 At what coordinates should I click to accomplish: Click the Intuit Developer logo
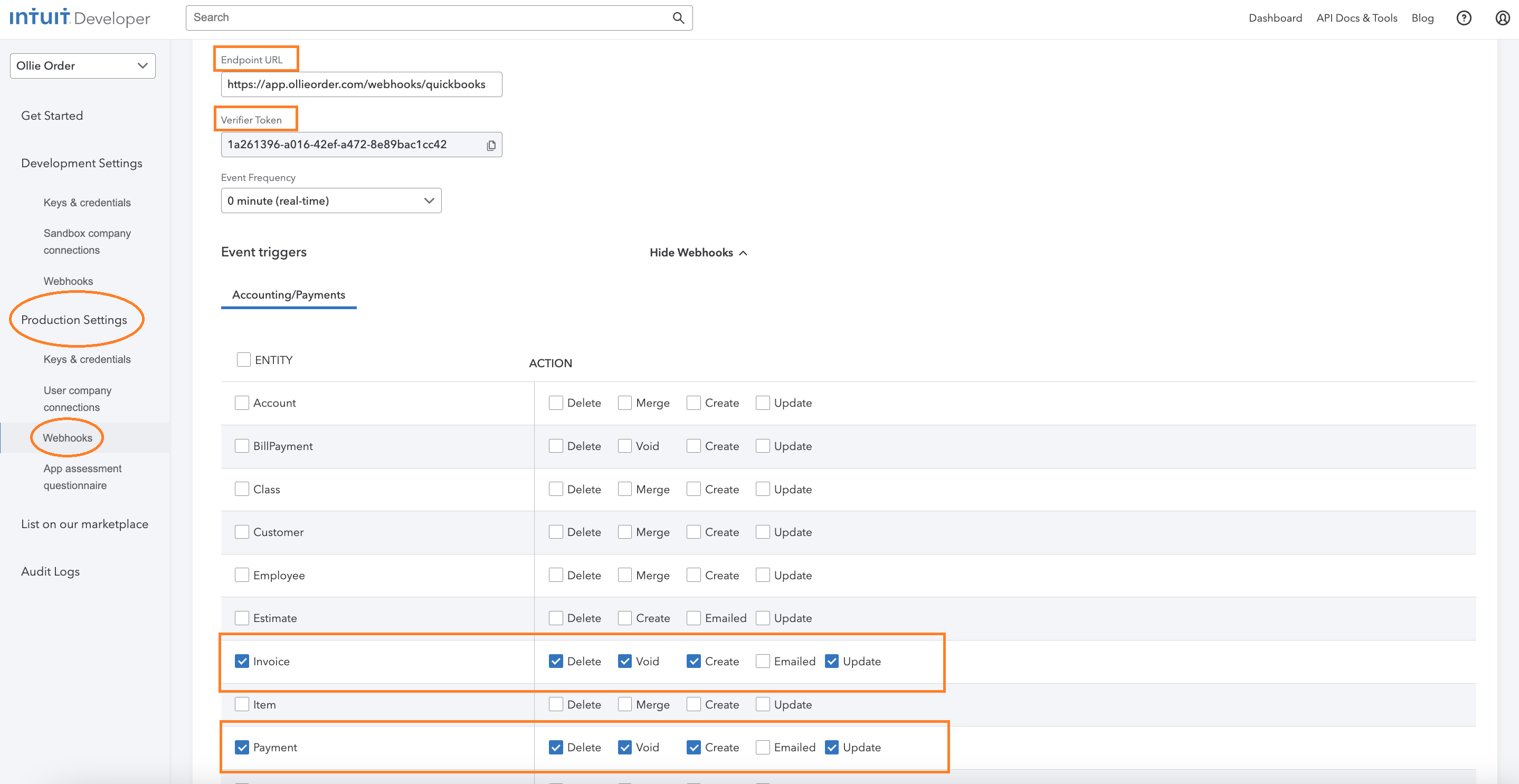tap(80, 18)
